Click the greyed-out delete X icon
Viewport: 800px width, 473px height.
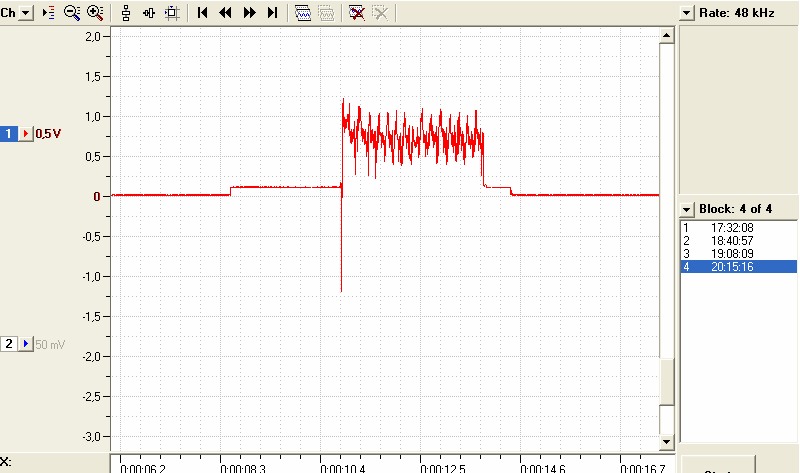[380, 13]
